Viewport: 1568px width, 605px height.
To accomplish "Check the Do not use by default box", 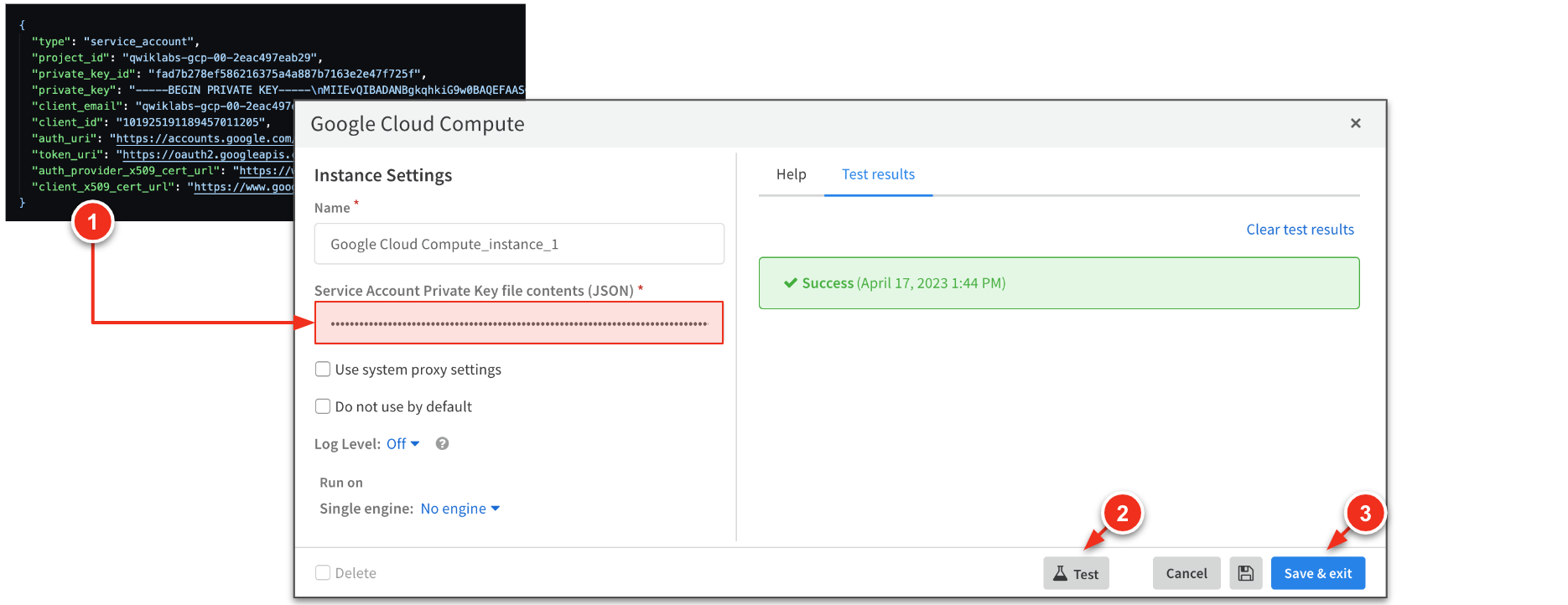I will (323, 406).
